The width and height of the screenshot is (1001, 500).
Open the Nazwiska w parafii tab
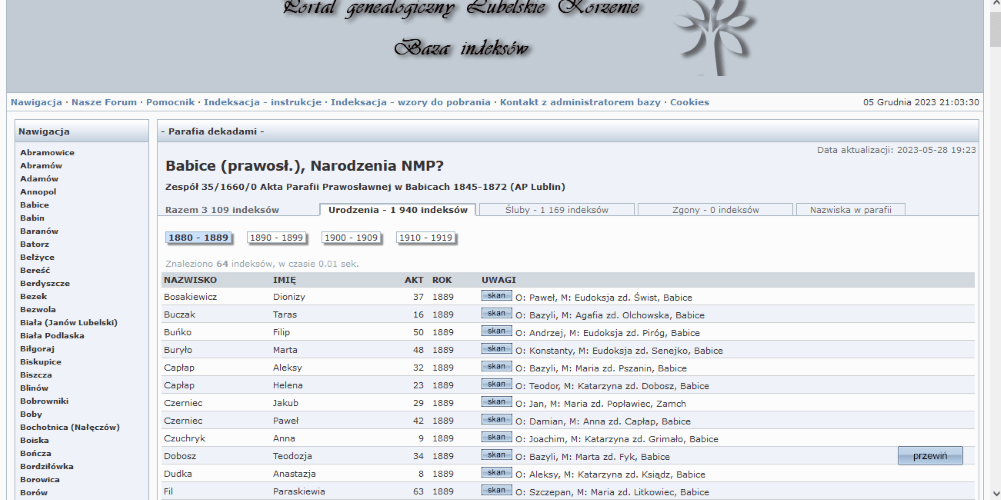[x=850, y=210]
